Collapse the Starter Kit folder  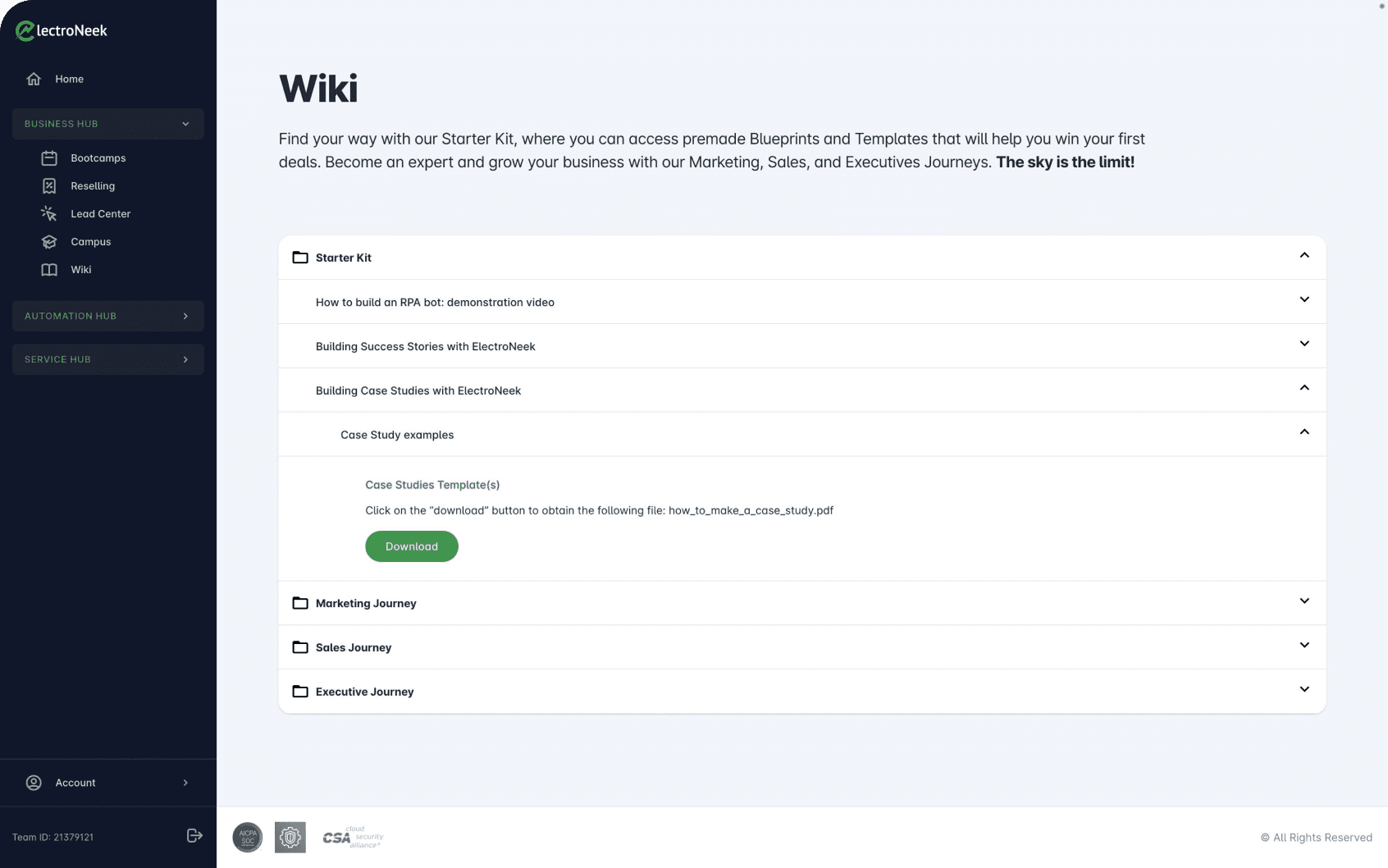click(1304, 255)
